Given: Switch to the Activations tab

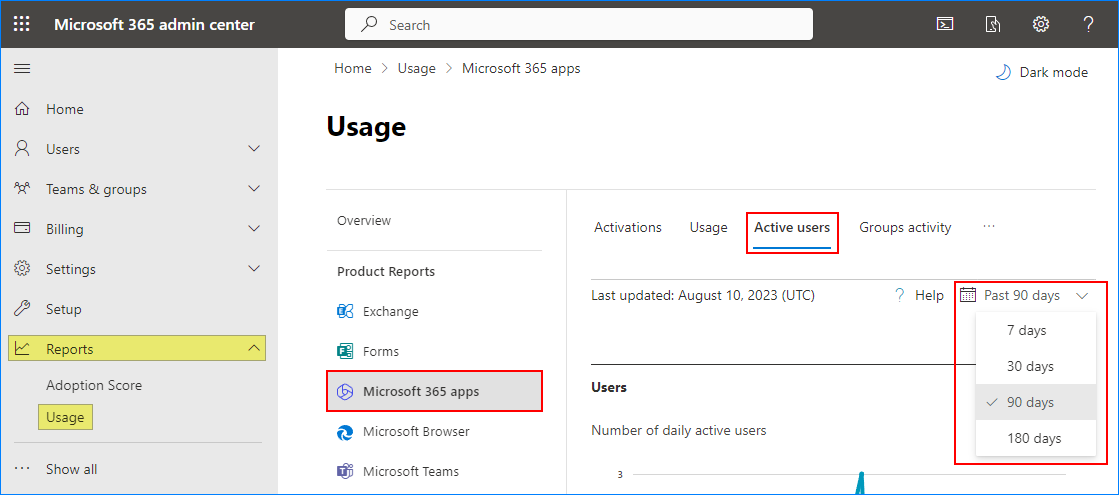Looking at the screenshot, I should pyautogui.click(x=628, y=228).
